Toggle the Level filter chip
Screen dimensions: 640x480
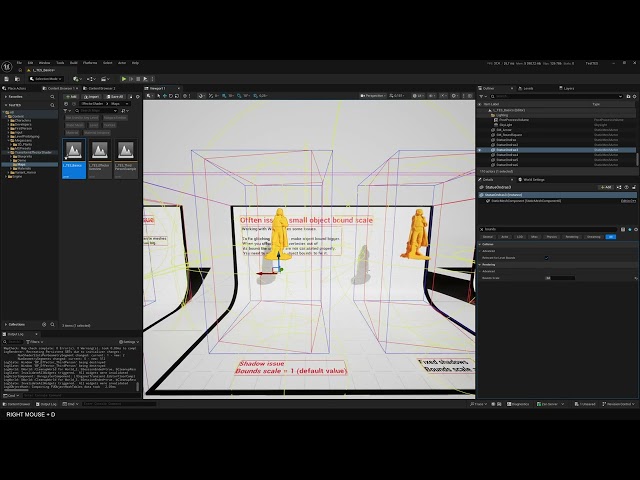click(93, 125)
